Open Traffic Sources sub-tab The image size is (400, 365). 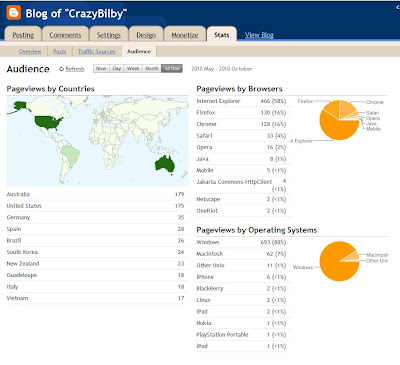[x=97, y=51]
